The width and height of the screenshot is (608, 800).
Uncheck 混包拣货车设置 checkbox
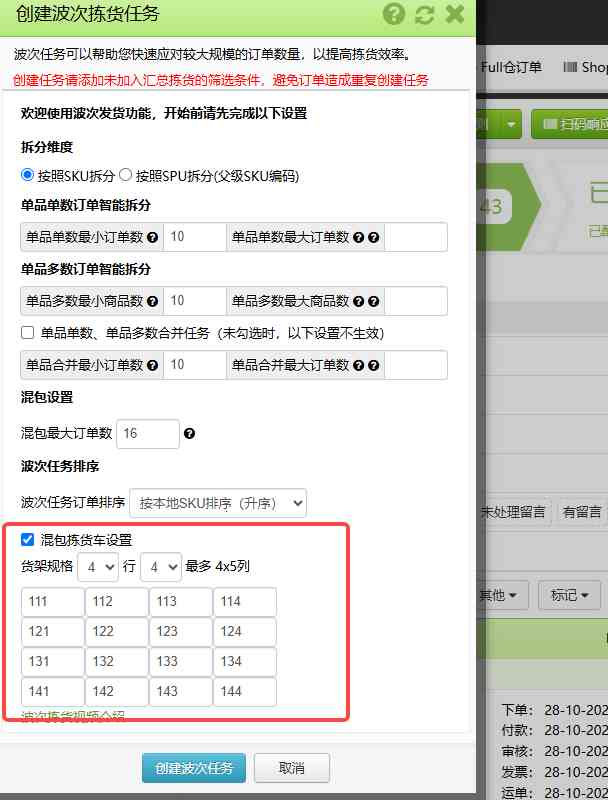pyautogui.click(x=28, y=539)
